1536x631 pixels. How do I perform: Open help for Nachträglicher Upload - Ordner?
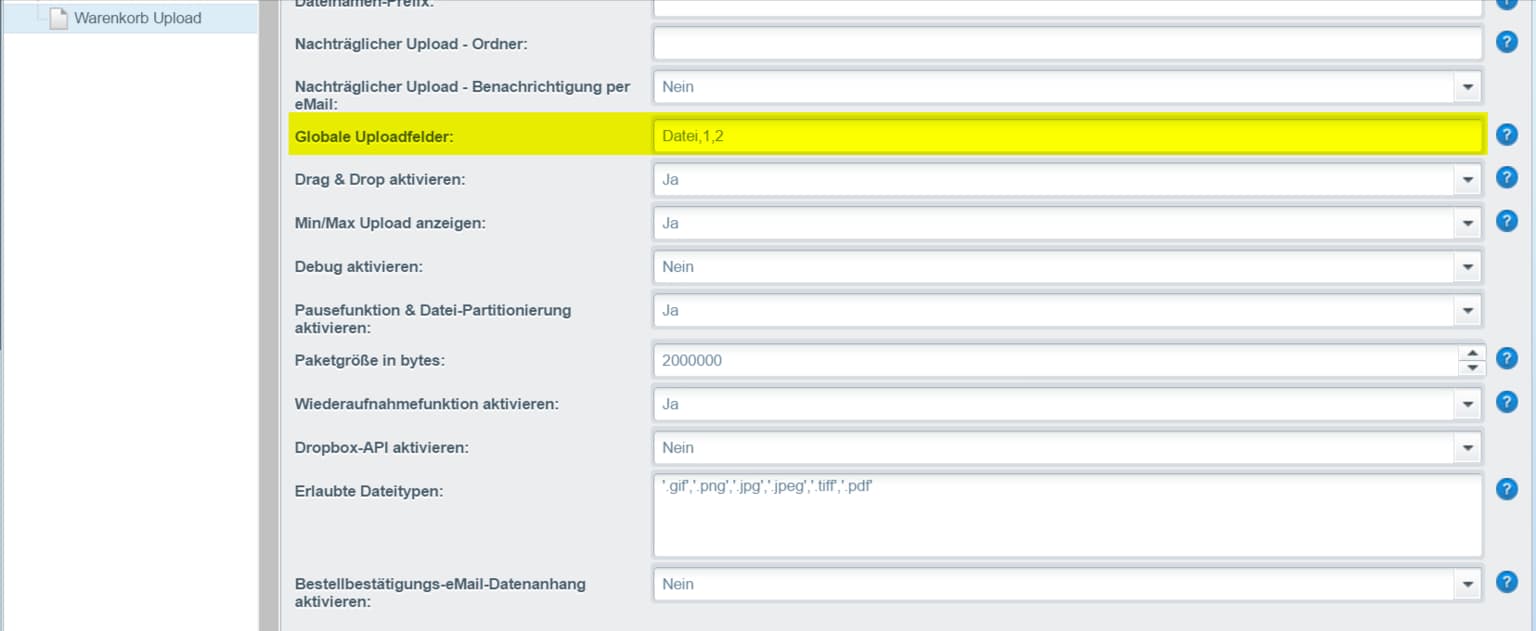(1506, 42)
